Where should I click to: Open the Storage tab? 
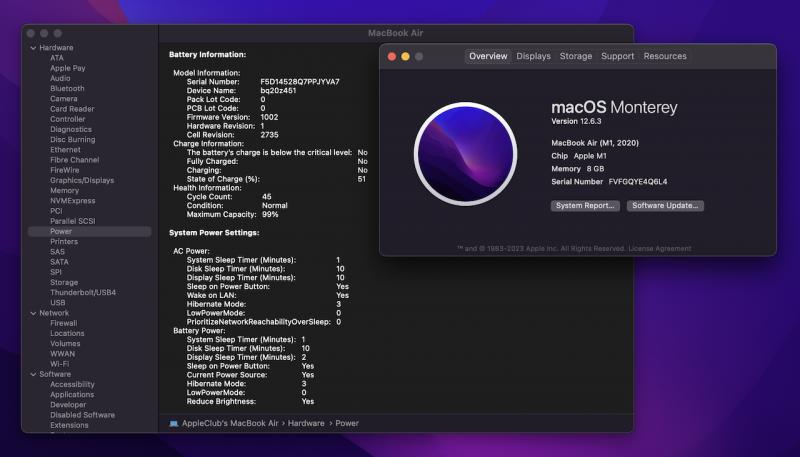[x=576, y=57]
